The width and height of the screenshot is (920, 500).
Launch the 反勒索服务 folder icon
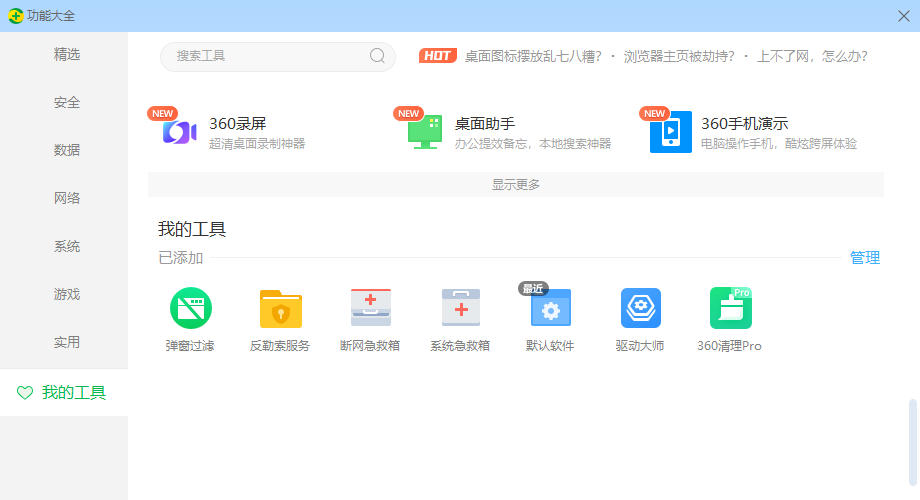pyautogui.click(x=280, y=309)
